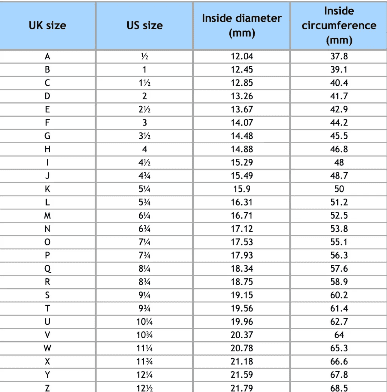Select the 58.9 circumference cell
The height and width of the screenshot is (392, 387).
tap(339, 282)
